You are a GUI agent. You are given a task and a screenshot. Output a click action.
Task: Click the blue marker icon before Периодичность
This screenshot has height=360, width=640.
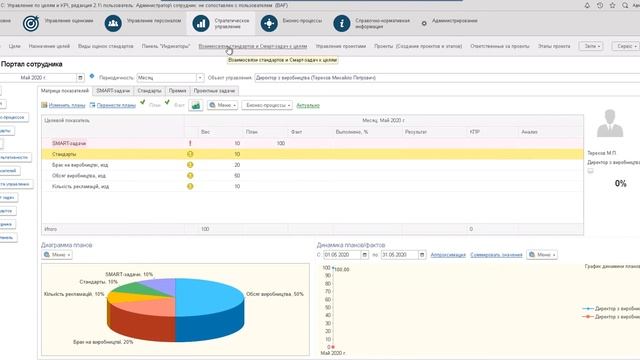(x=92, y=76)
